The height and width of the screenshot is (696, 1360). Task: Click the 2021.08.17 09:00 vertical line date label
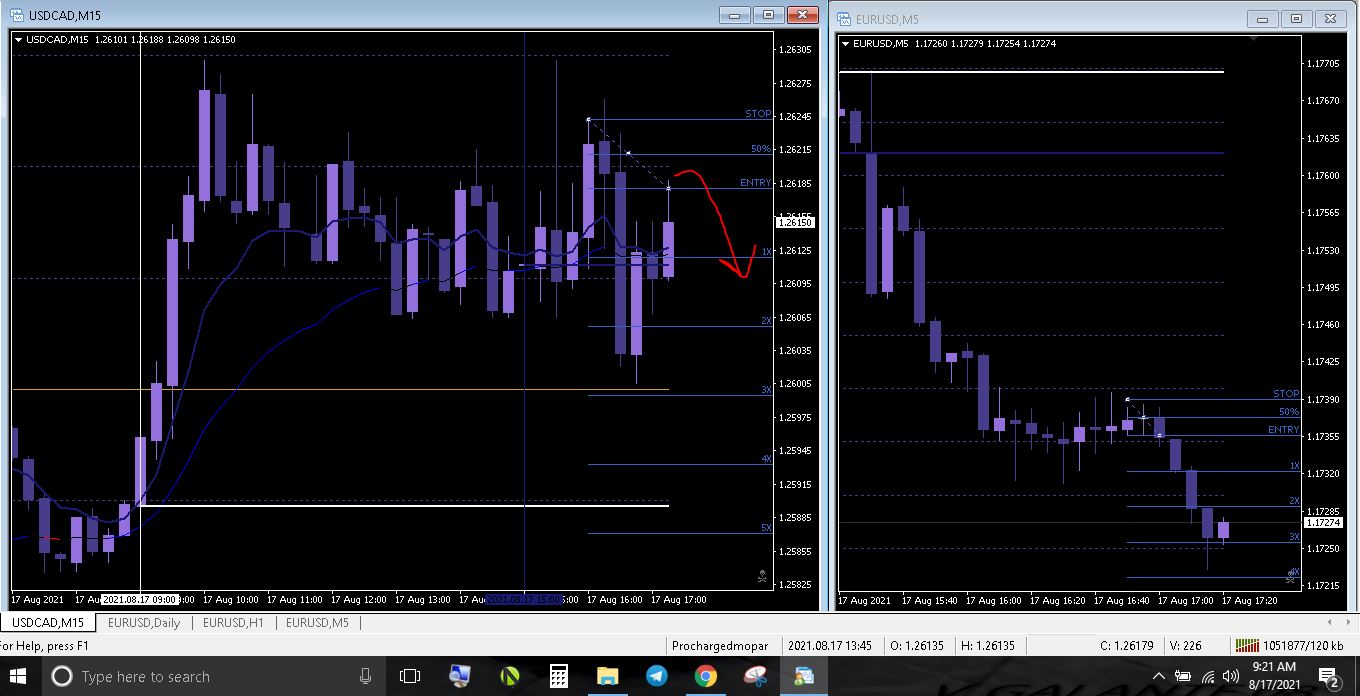[x=140, y=599]
